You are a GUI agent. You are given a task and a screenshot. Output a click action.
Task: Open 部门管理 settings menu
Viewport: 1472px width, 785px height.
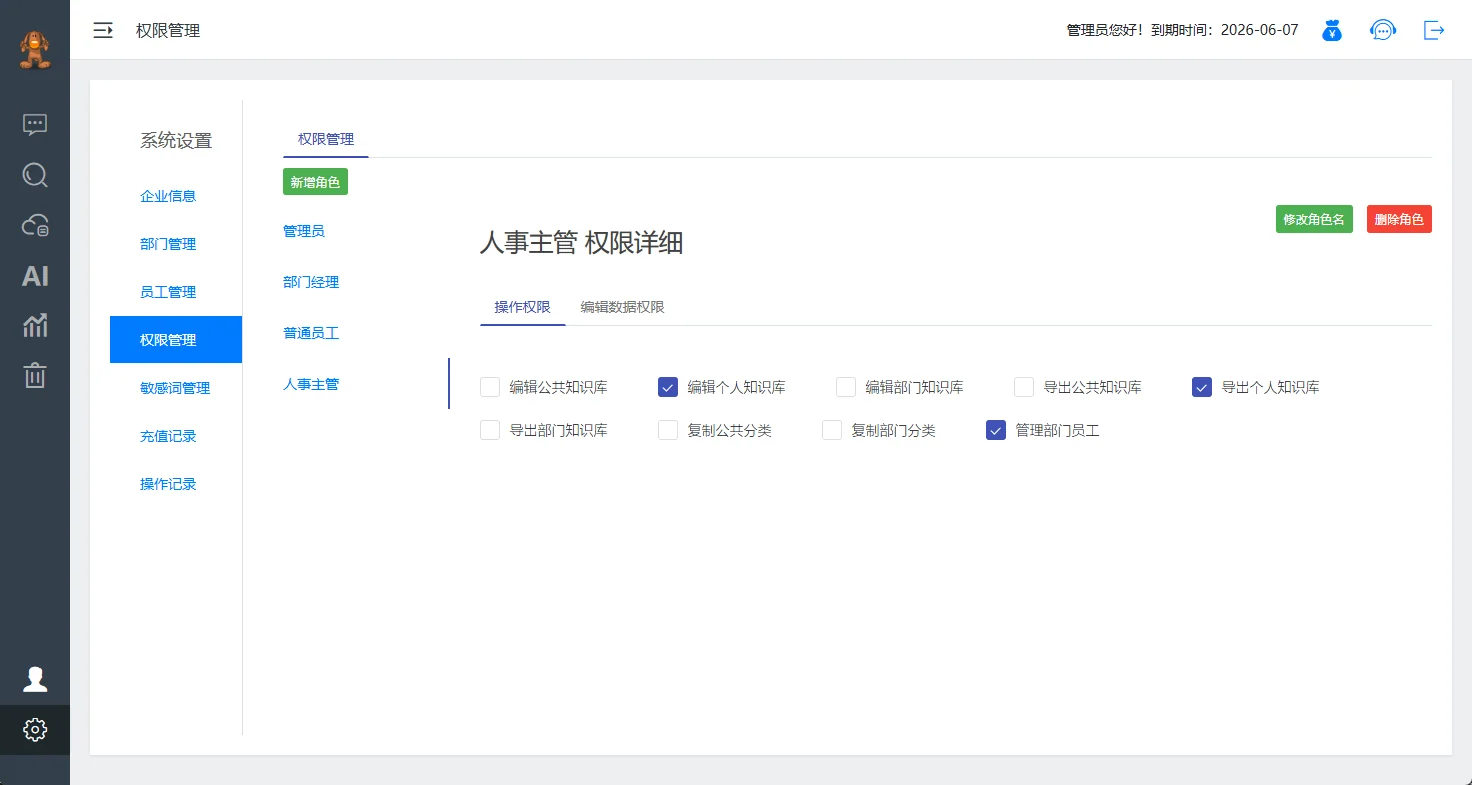pyautogui.click(x=168, y=244)
